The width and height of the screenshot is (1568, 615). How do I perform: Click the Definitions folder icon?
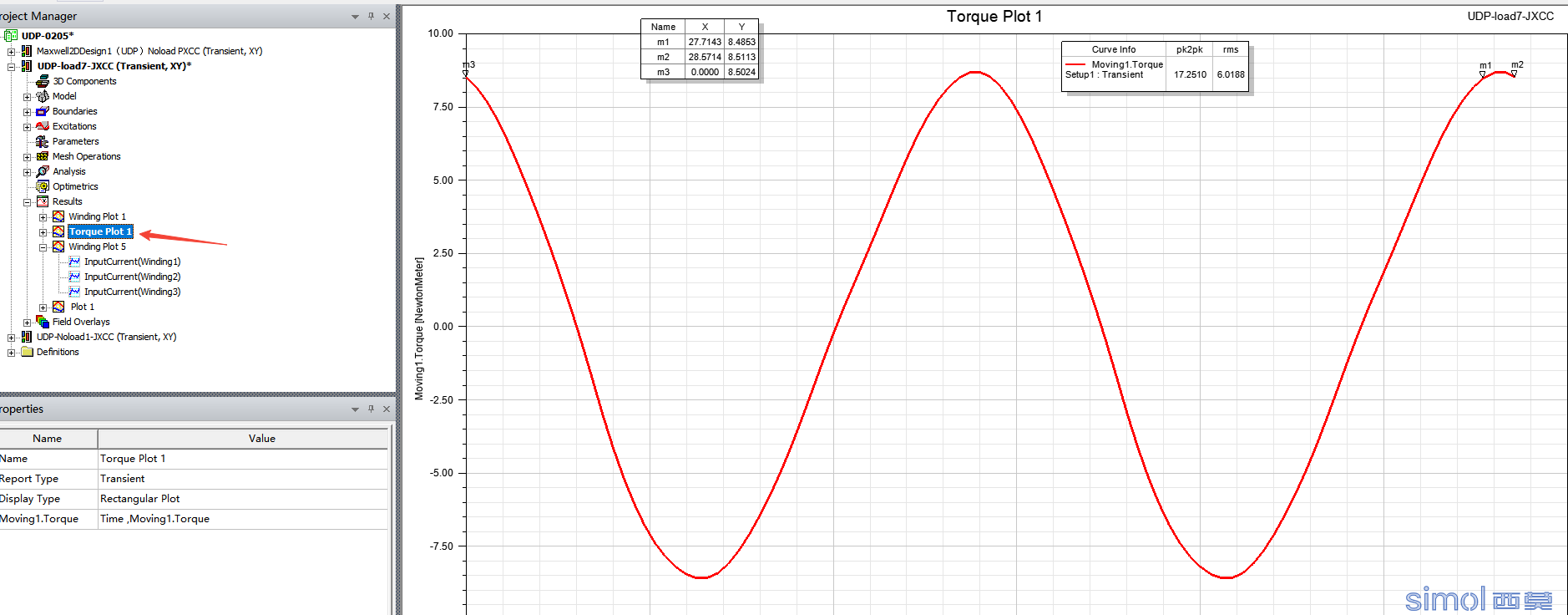(27, 352)
